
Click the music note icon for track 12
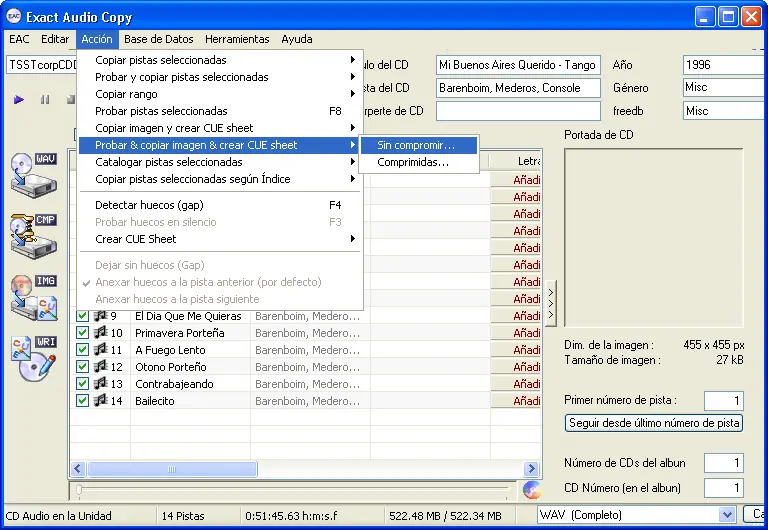tap(100, 366)
